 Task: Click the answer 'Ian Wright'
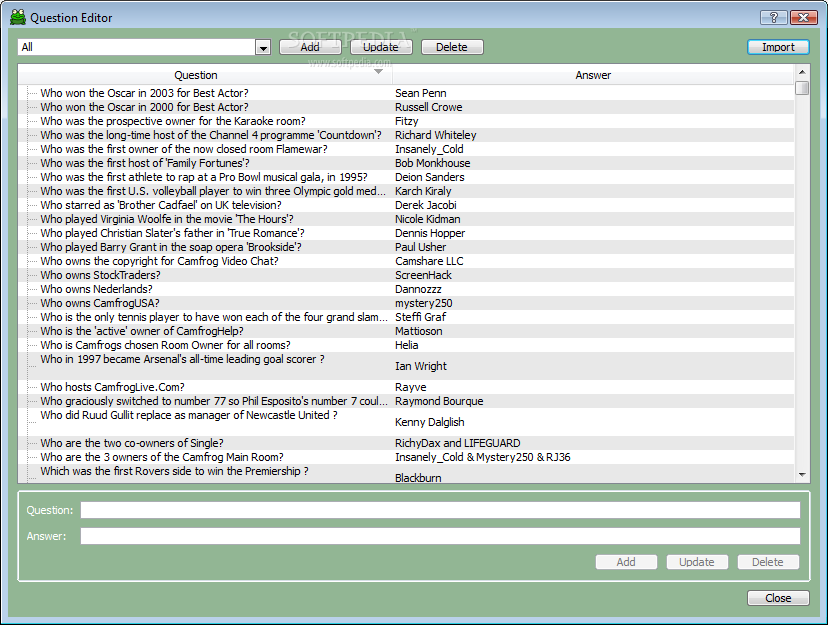point(421,366)
